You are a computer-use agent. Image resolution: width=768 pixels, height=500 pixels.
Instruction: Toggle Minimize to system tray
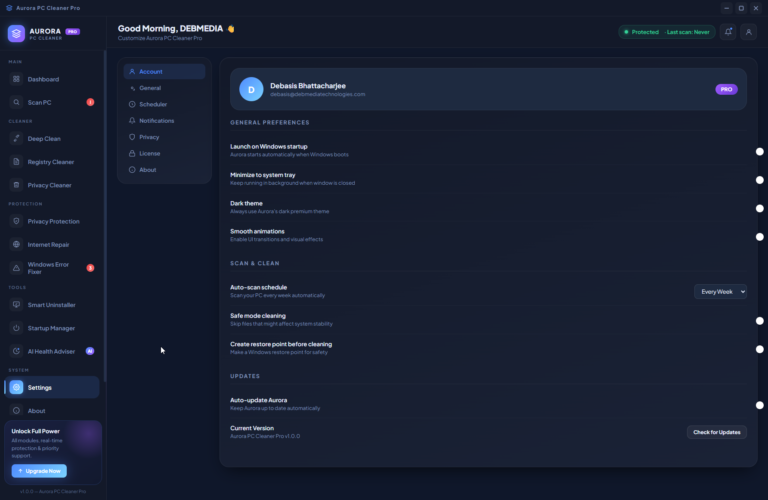759,180
